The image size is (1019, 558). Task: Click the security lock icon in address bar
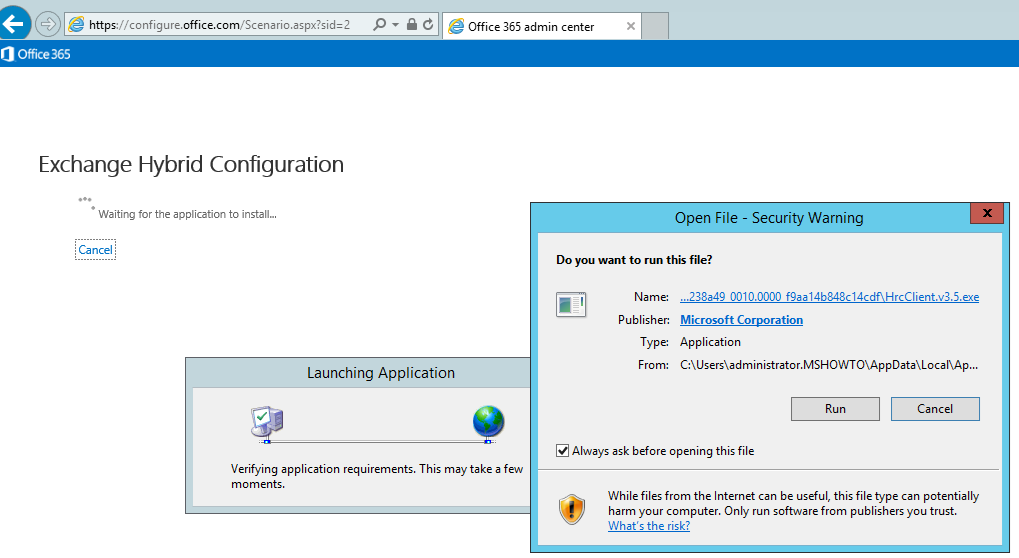(x=411, y=24)
